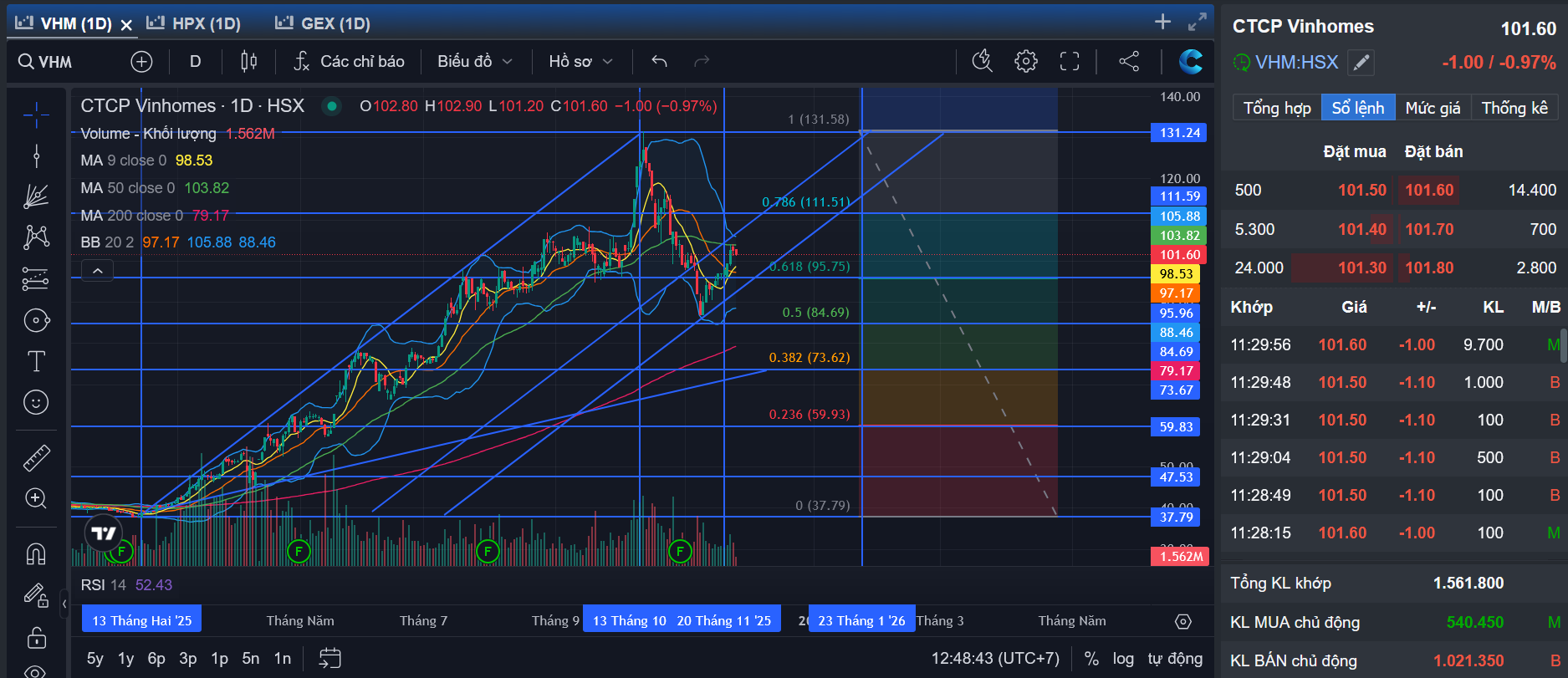Open the Hồ sơ dropdown menu

coord(580,61)
